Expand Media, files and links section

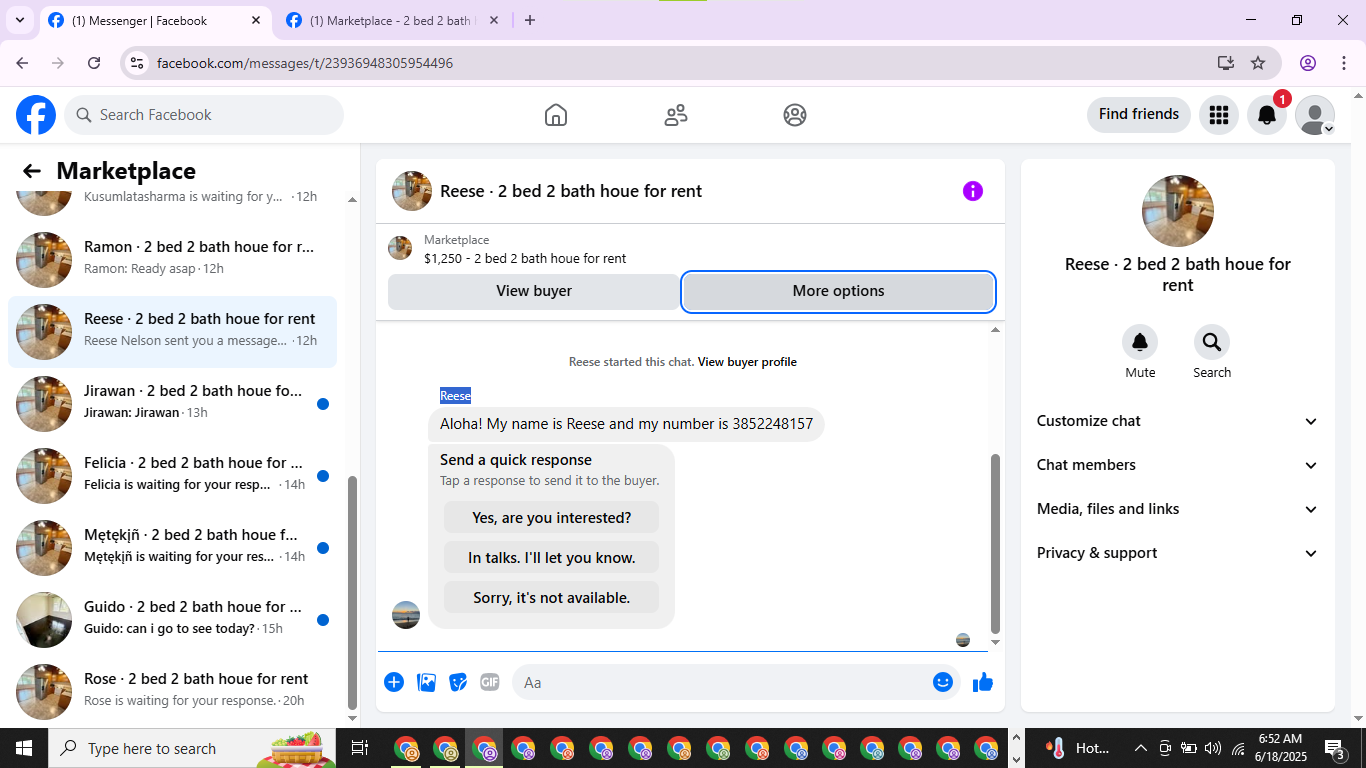pos(1178,509)
